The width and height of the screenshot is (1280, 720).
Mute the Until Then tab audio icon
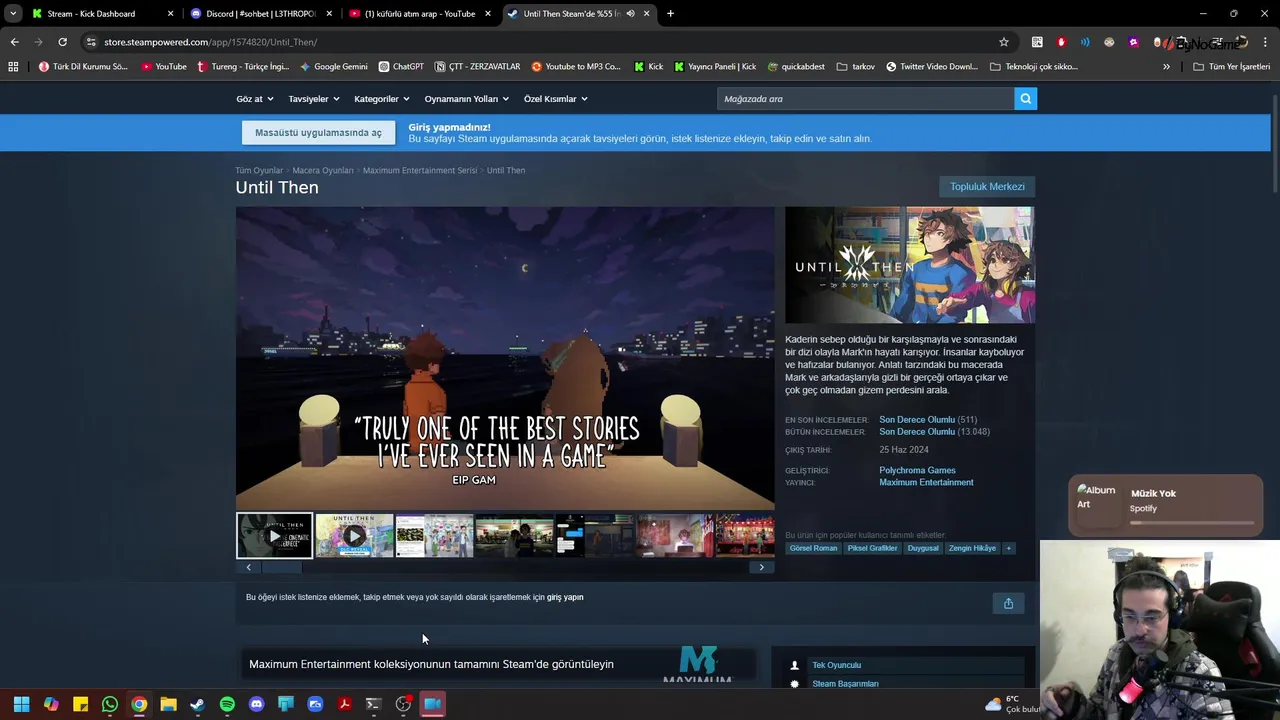click(x=630, y=14)
